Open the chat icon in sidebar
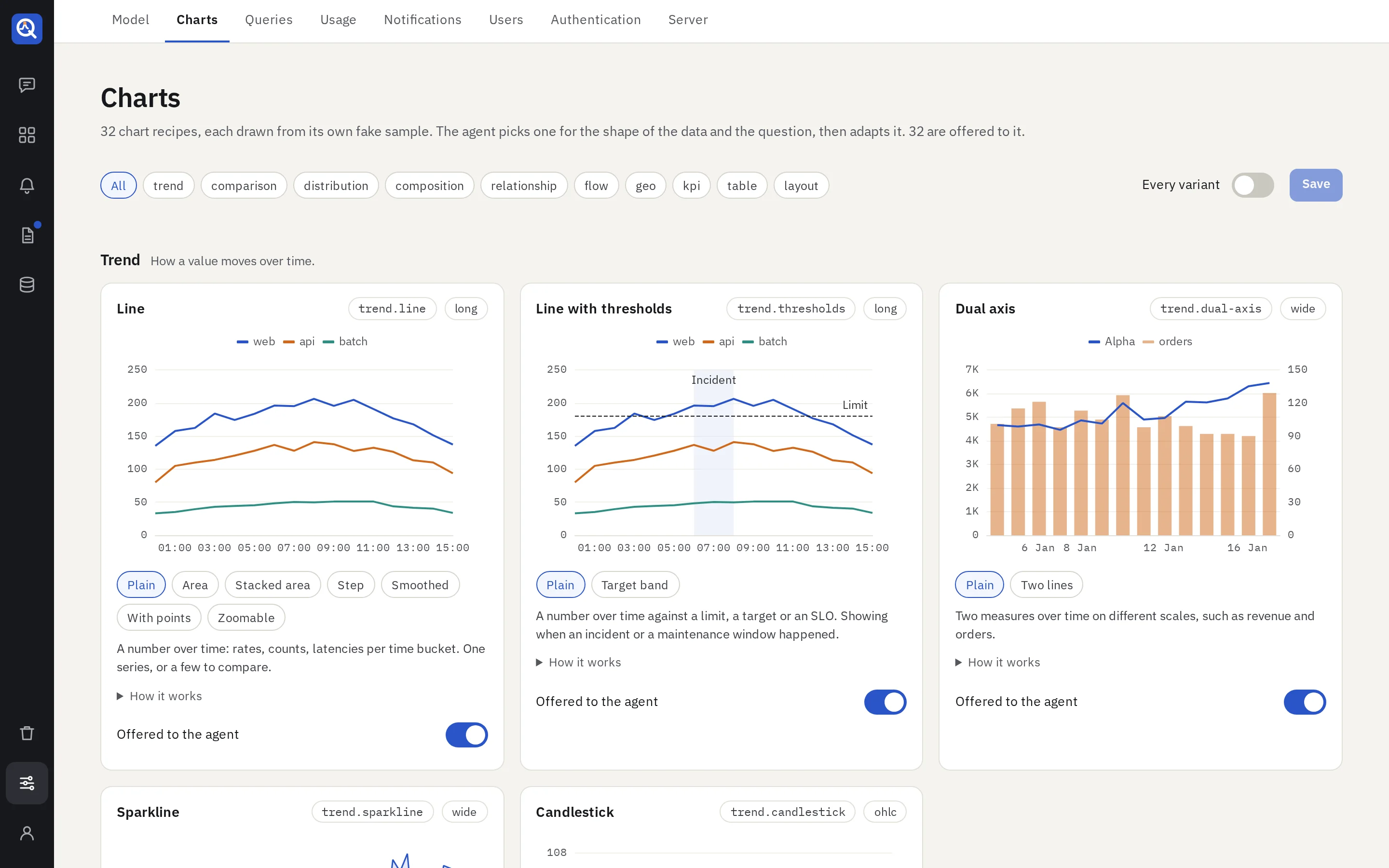The image size is (1389, 868). 27,85
